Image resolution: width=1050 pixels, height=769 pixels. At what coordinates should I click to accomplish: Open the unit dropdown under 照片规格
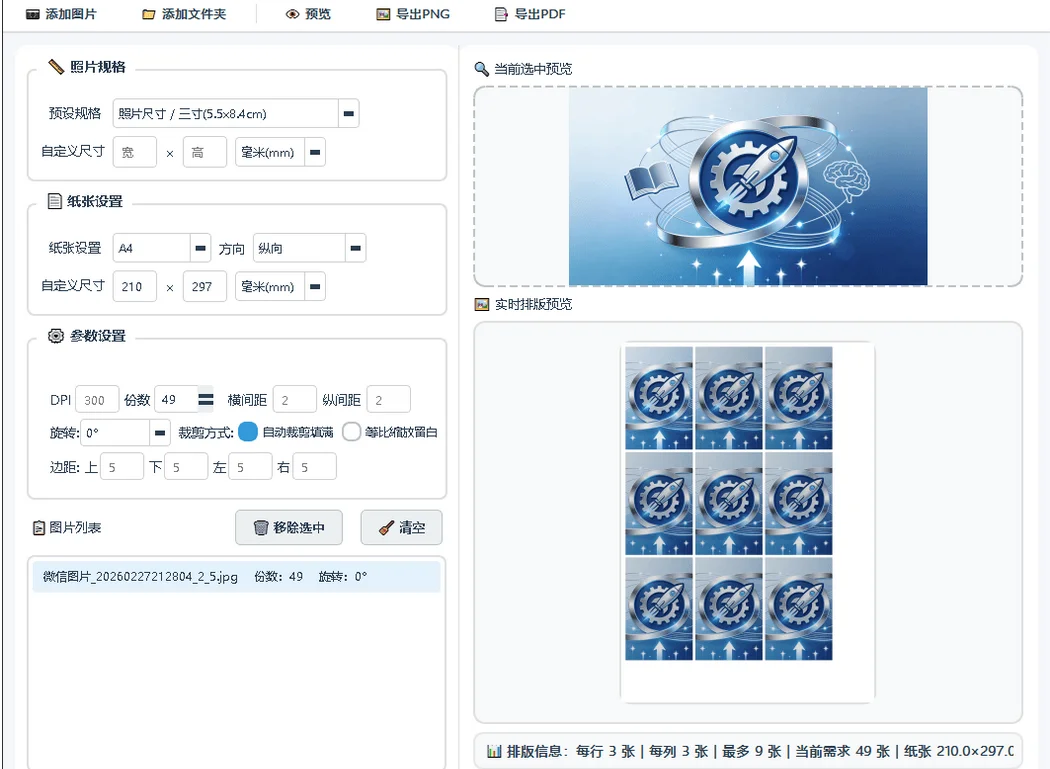[x=280, y=152]
